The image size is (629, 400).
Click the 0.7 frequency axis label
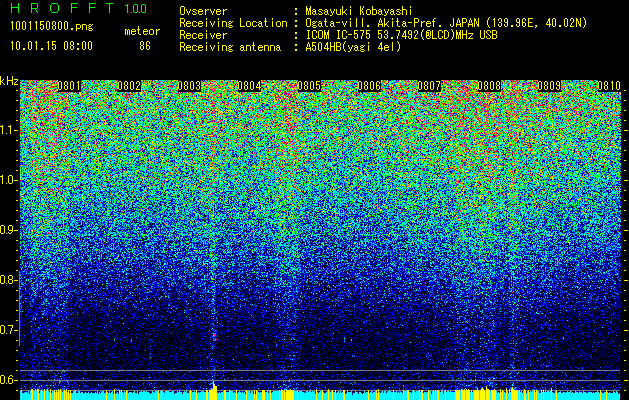(8, 330)
